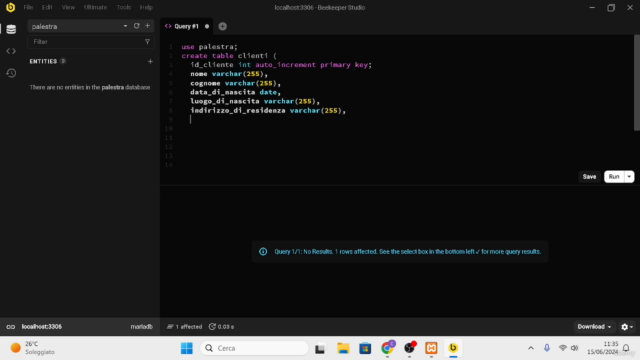Click the Windows Cerca search box
The image size is (640, 360).
pos(254,348)
